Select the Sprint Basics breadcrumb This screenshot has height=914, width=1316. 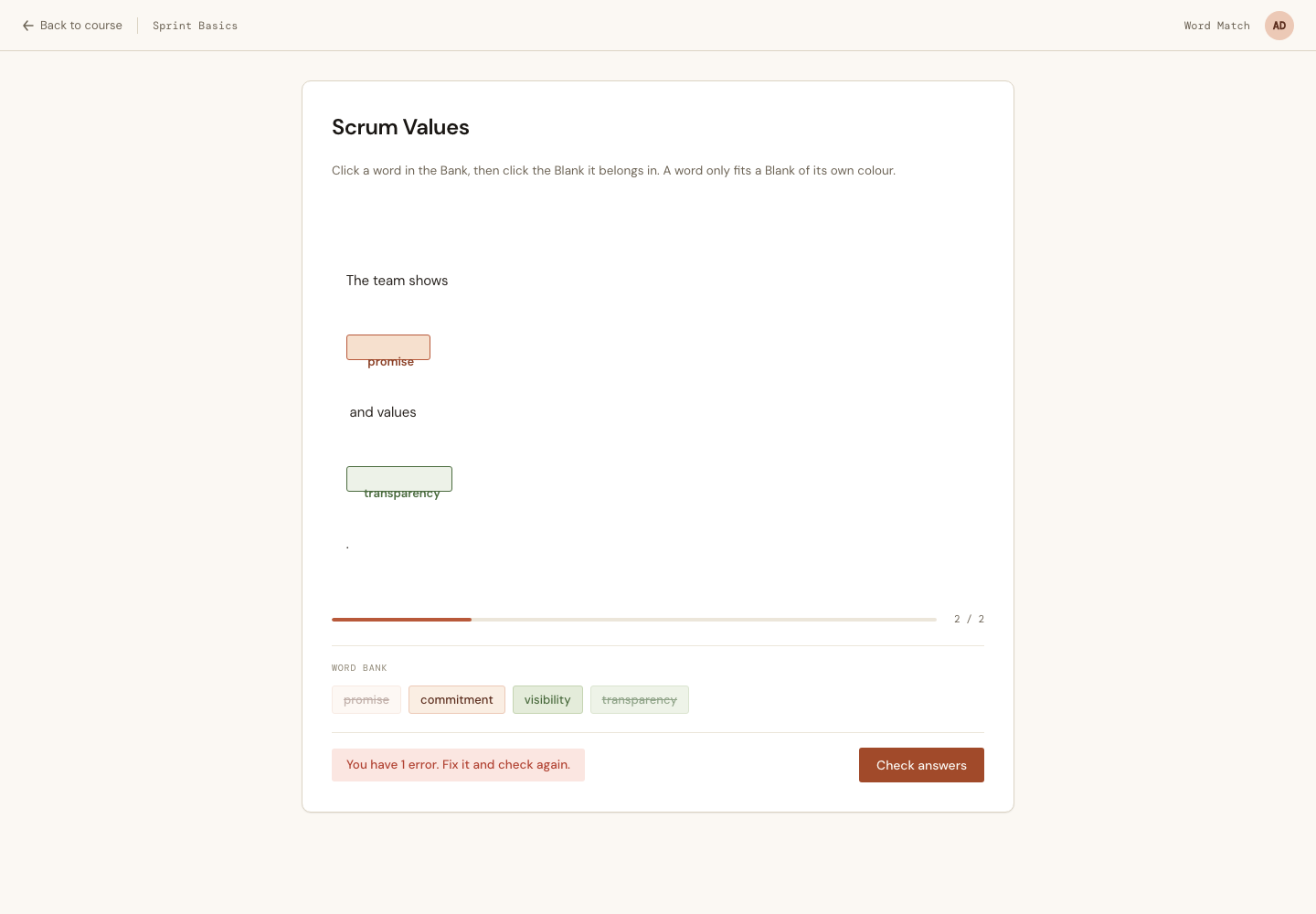tap(195, 26)
